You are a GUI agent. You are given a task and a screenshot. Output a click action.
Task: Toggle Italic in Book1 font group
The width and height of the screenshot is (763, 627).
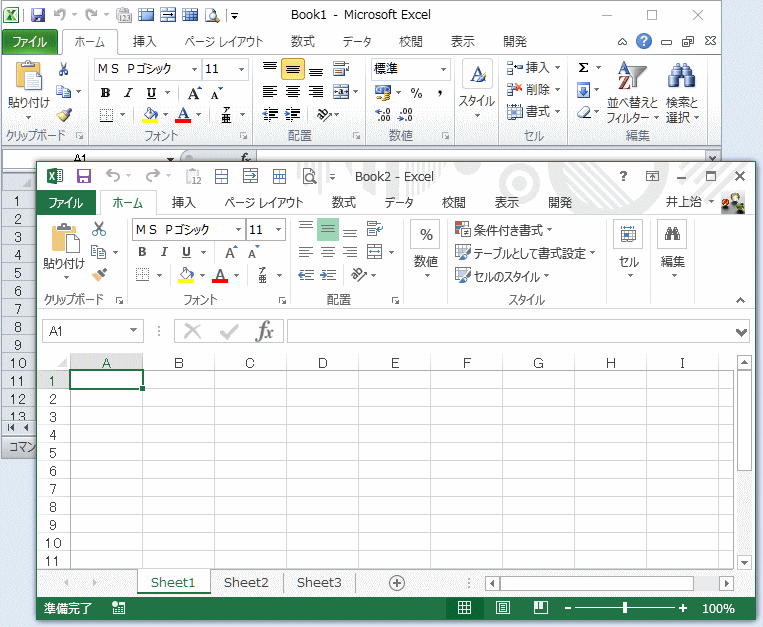pyautogui.click(x=128, y=92)
